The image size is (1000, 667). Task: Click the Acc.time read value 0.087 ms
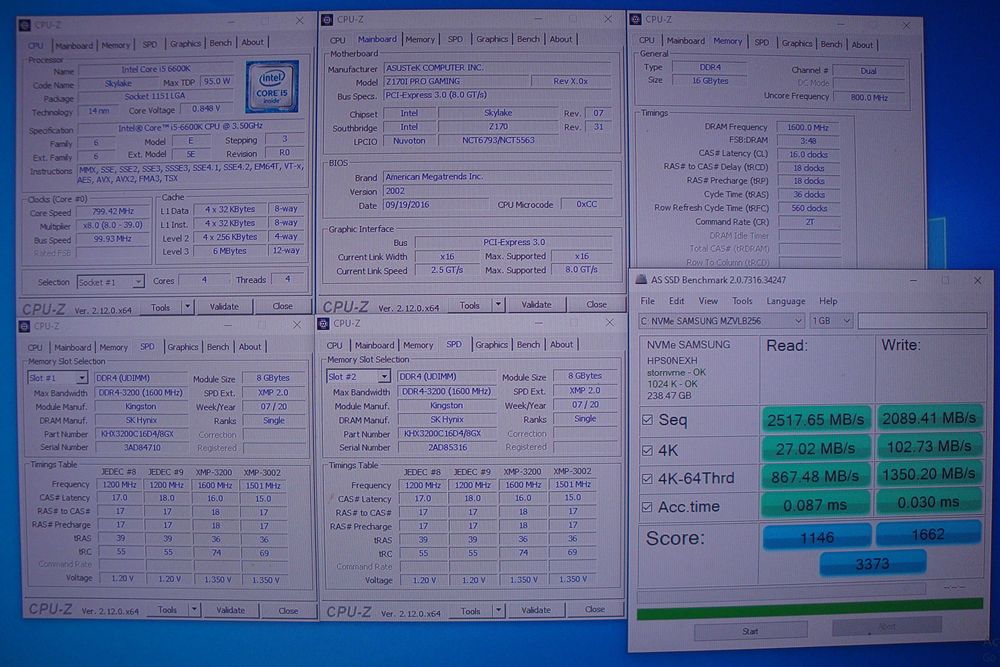point(816,505)
